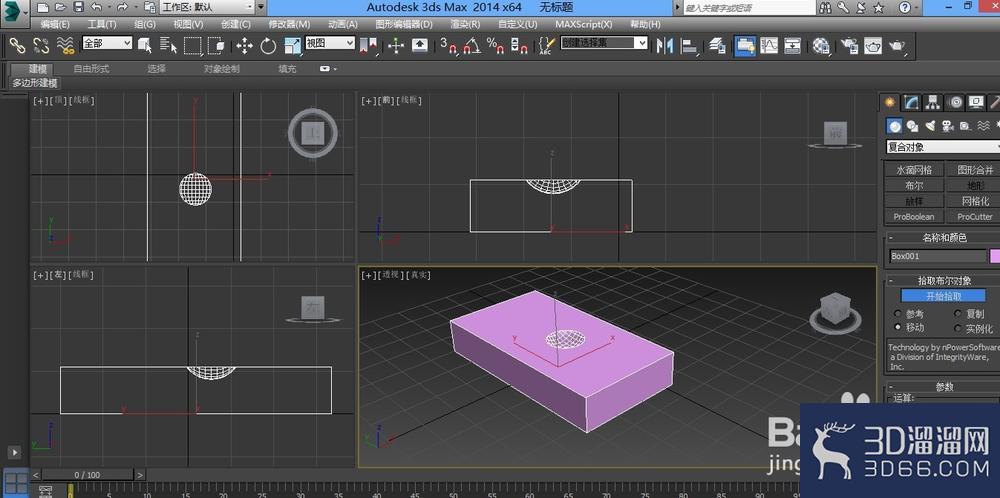This screenshot has height=498, width=1000.
Task: Open the 渲染(R) menu
Action: coord(465,24)
